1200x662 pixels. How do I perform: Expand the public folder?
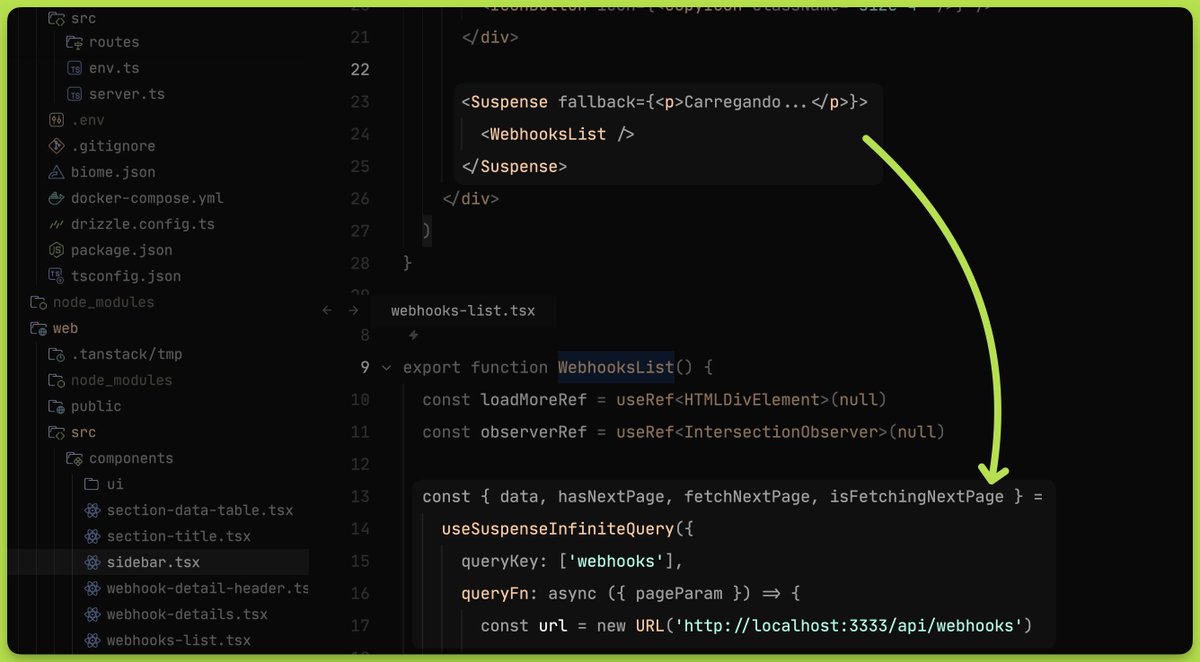coord(96,406)
